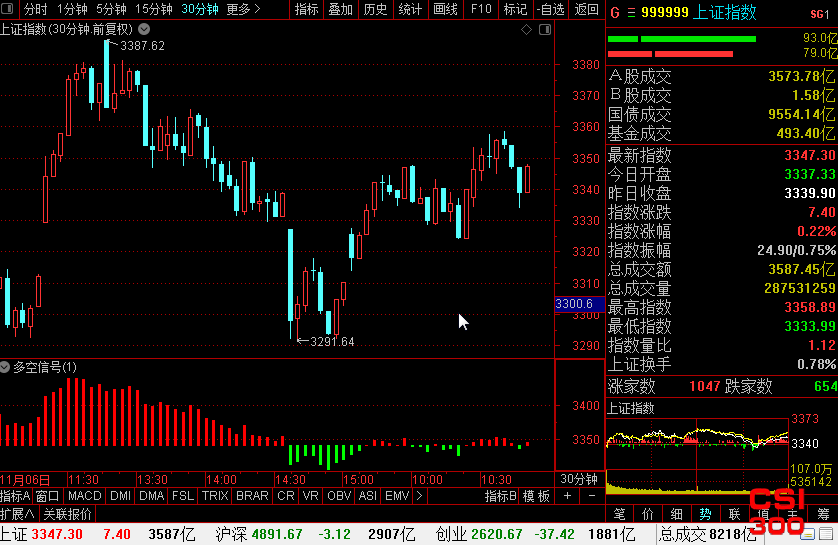Image resolution: width=838 pixels, height=545 pixels.
Task: Click the panel layout icon at top-left
Action: (x=7, y=9)
